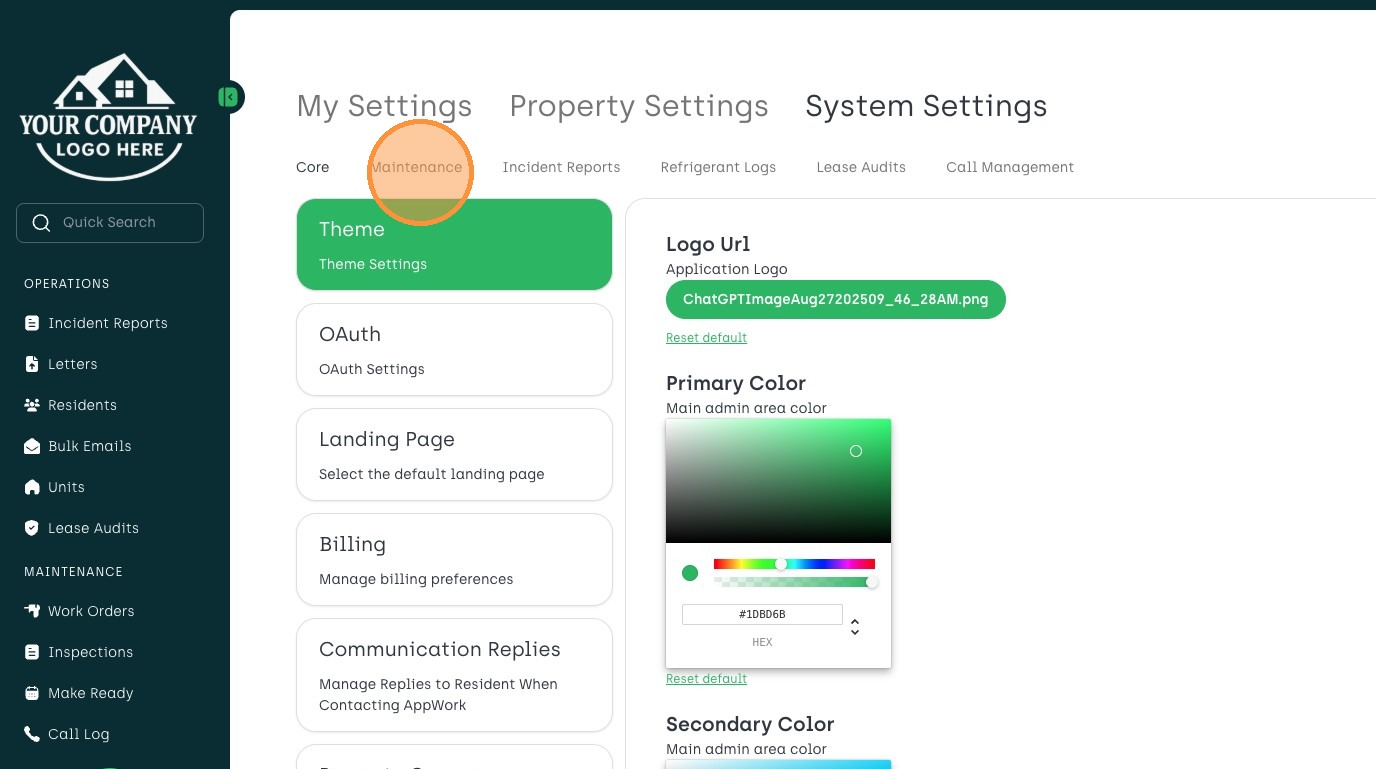Viewport: 1376px width, 769px height.
Task: Click the HEX color input field
Action: (762, 614)
